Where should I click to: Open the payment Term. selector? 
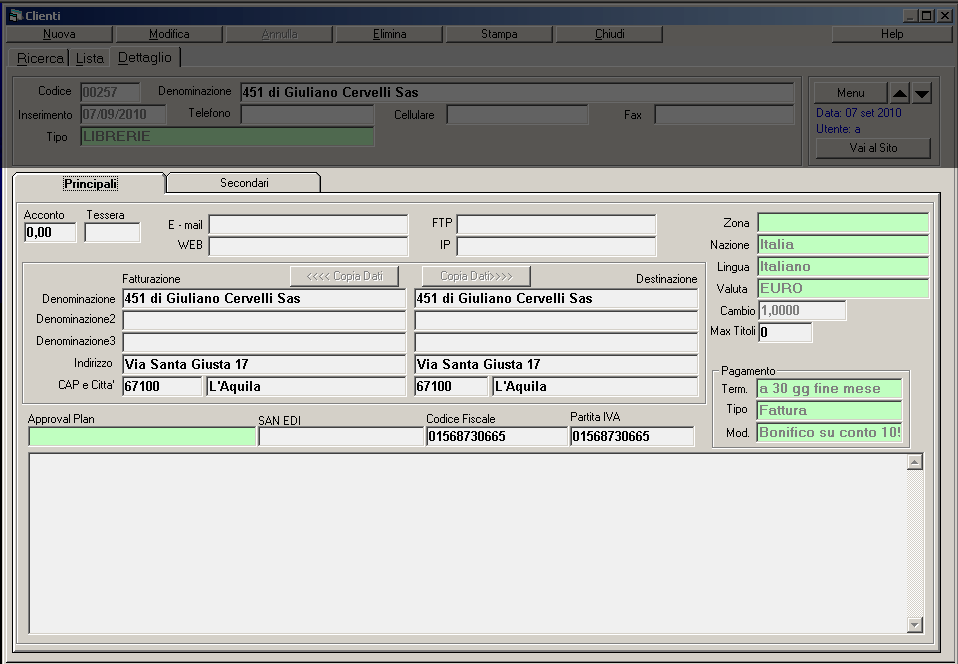829,389
